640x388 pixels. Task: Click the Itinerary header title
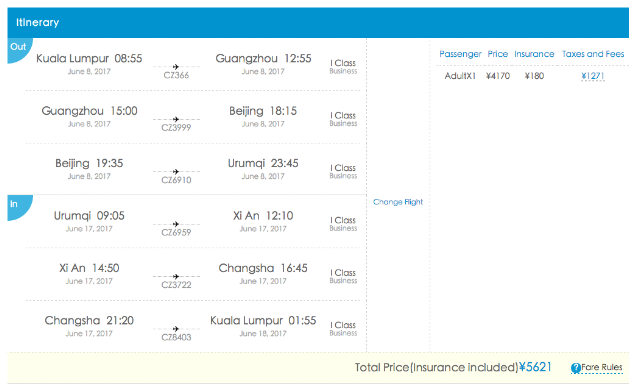pos(38,22)
